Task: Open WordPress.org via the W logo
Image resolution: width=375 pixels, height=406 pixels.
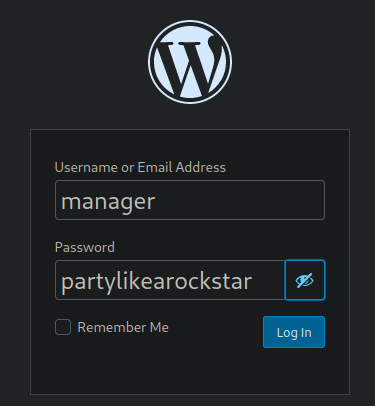Action: click(190, 62)
